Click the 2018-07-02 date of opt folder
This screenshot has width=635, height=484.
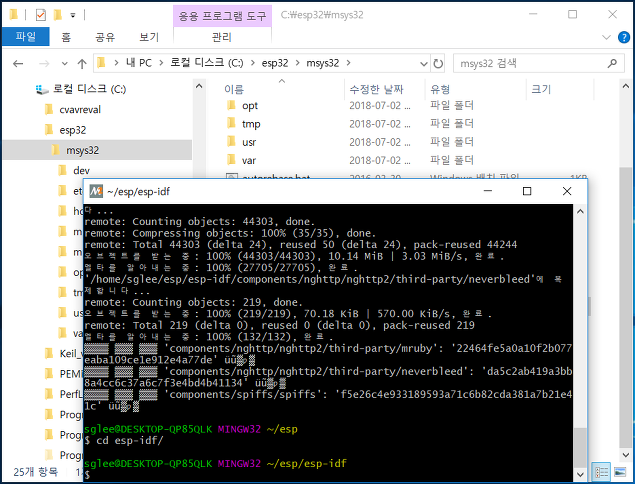(x=379, y=106)
